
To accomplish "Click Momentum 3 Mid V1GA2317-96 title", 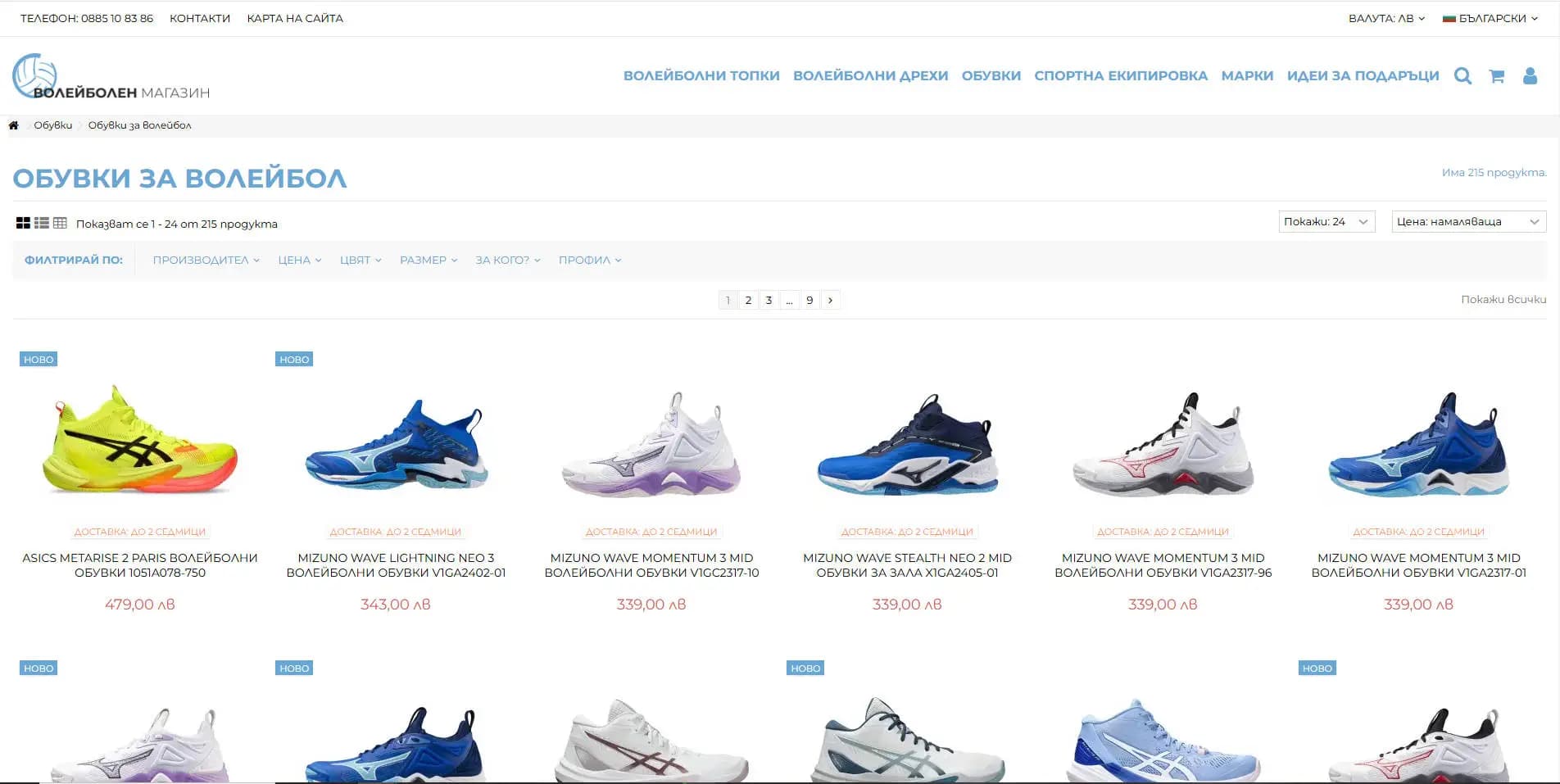I will [1163, 565].
